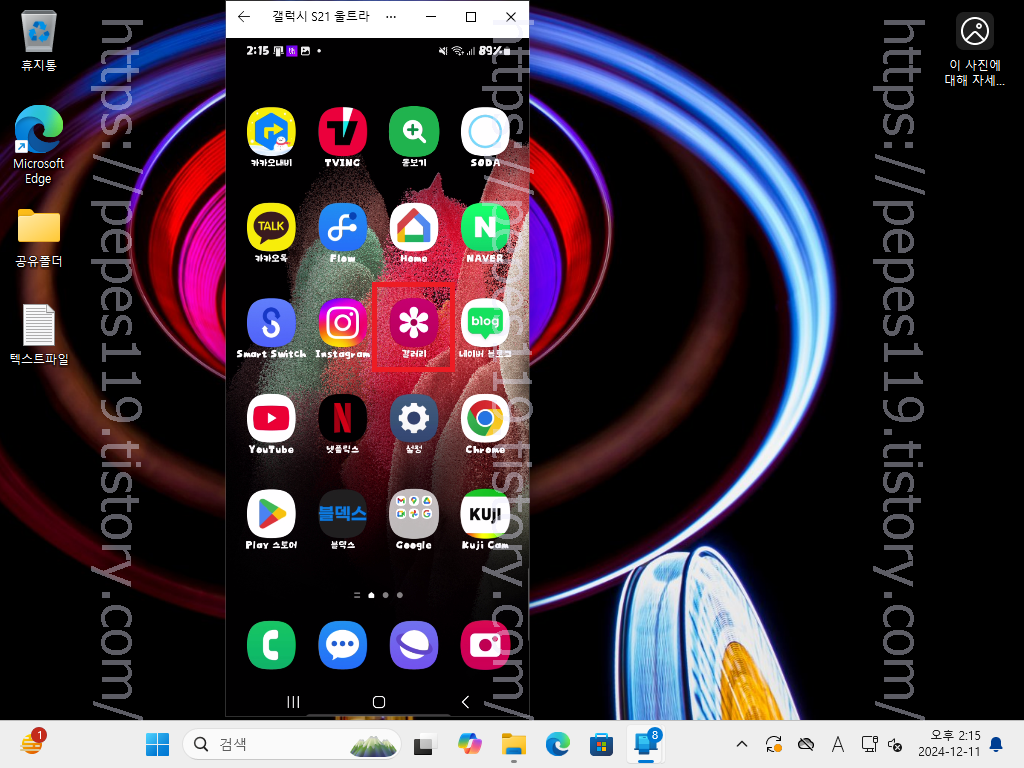This screenshot has width=1024, height=768.
Task: Open the Smart Switch app
Action: coord(271,323)
